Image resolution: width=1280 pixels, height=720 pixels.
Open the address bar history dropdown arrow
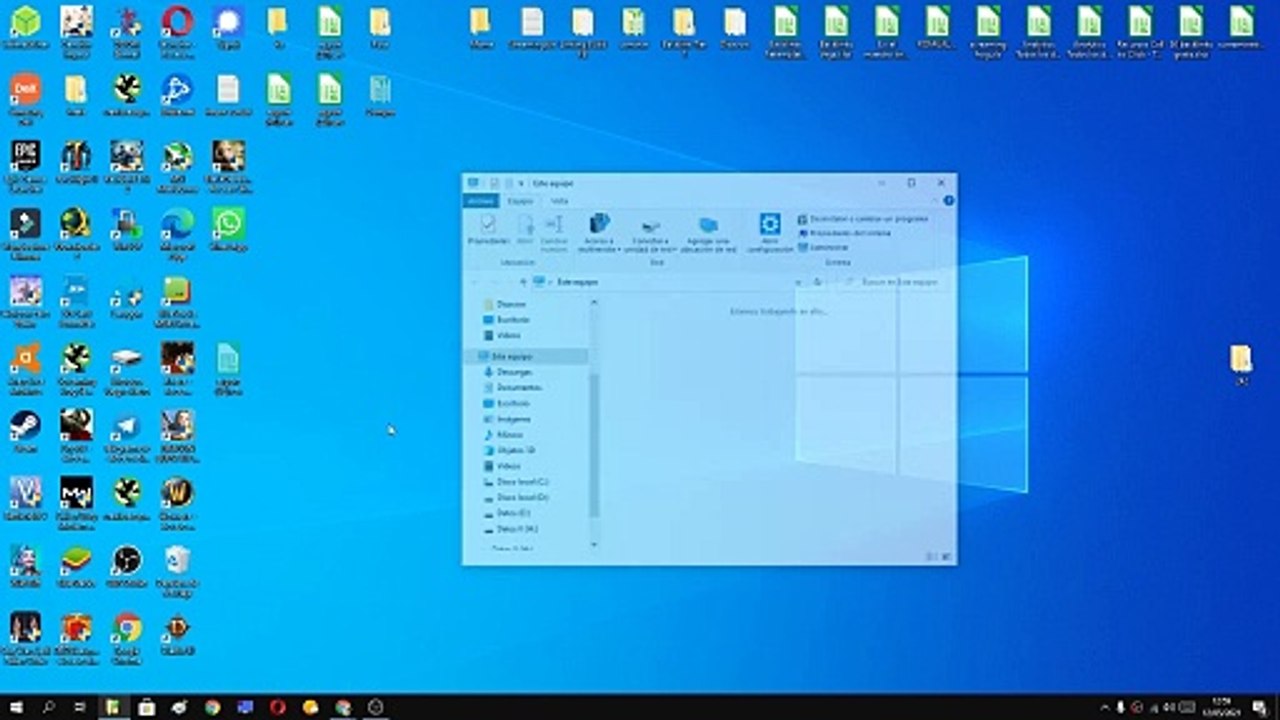(798, 283)
